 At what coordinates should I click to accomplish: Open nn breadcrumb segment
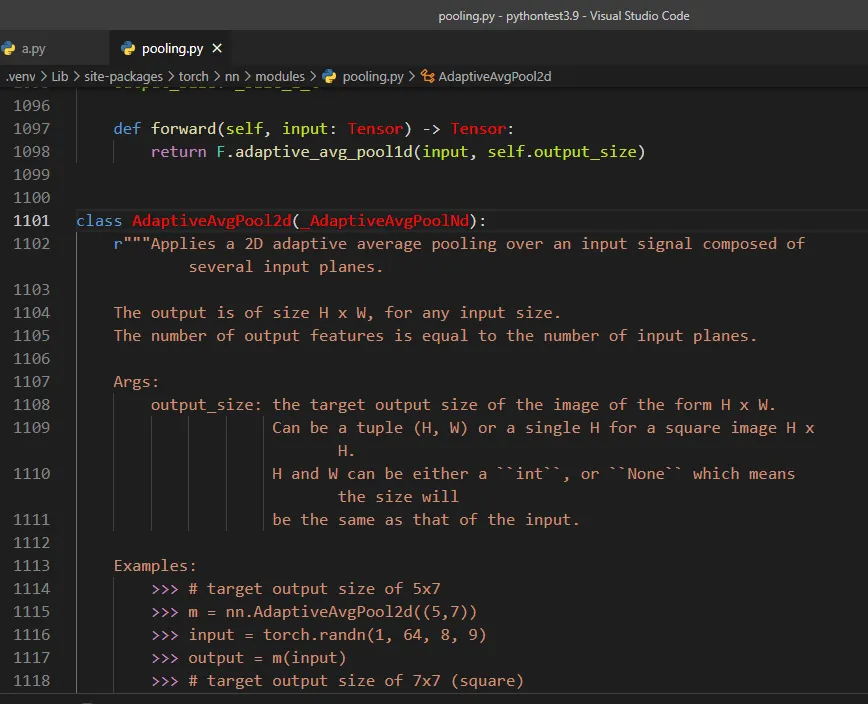coord(232,76)
